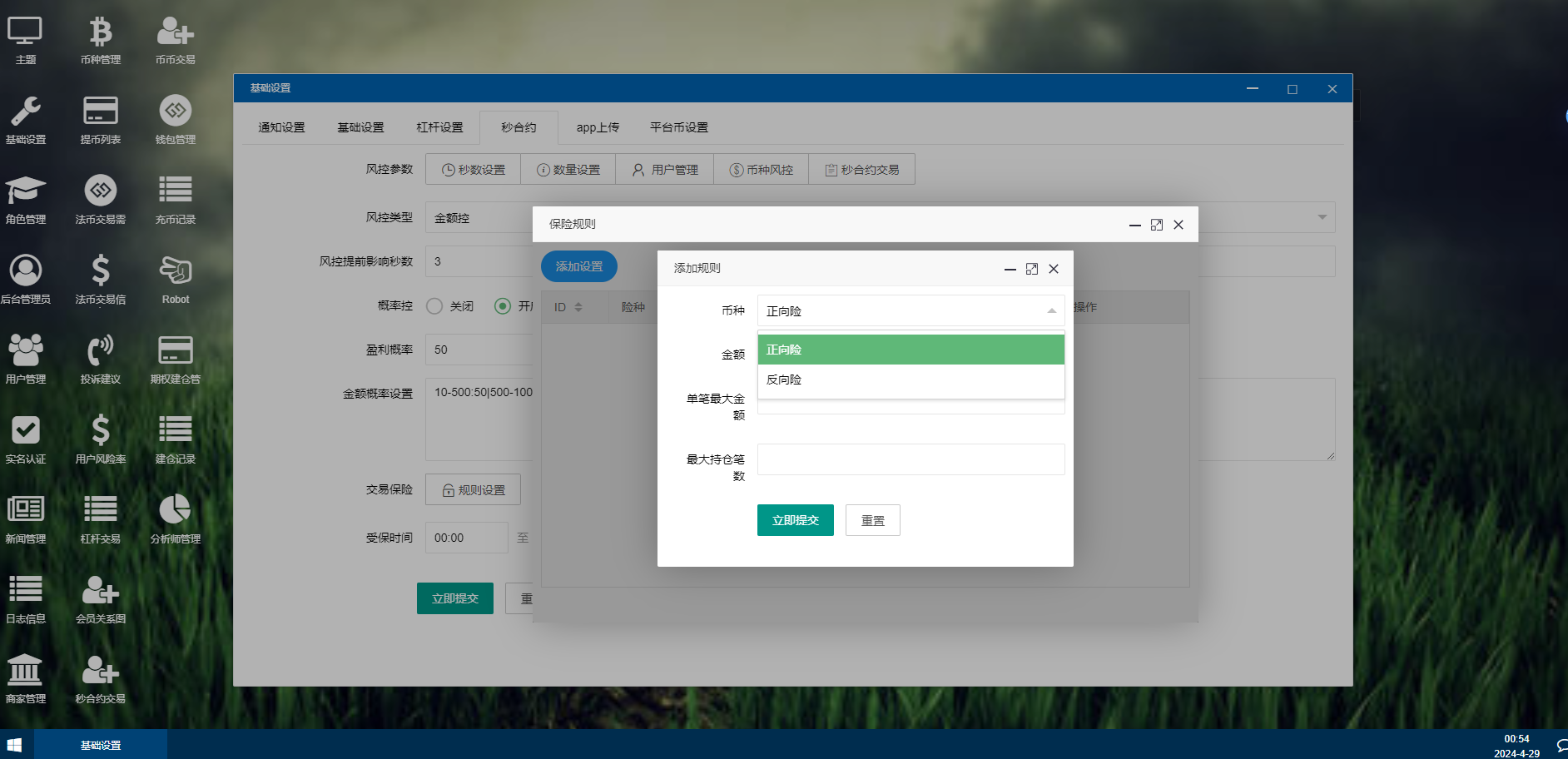Viewport: 1568px width, 759px height.
Task: Click the 最大持仓笔数 input field
Action: click(x=911, y=459)
